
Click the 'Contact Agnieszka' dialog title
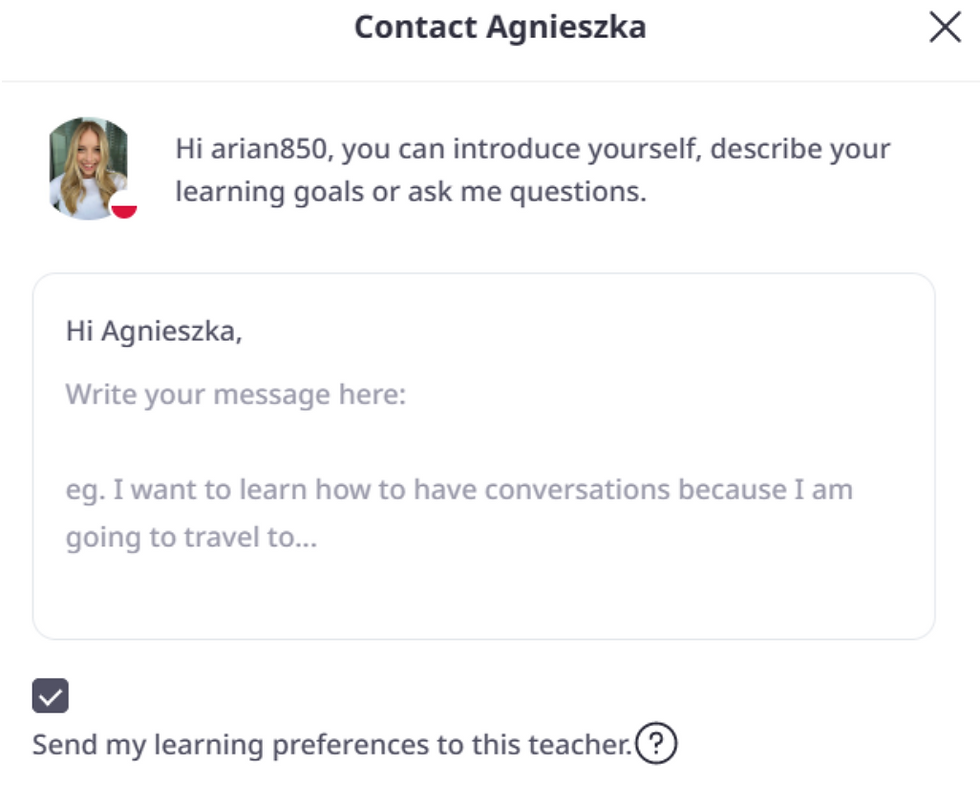[x=500, y=27]
